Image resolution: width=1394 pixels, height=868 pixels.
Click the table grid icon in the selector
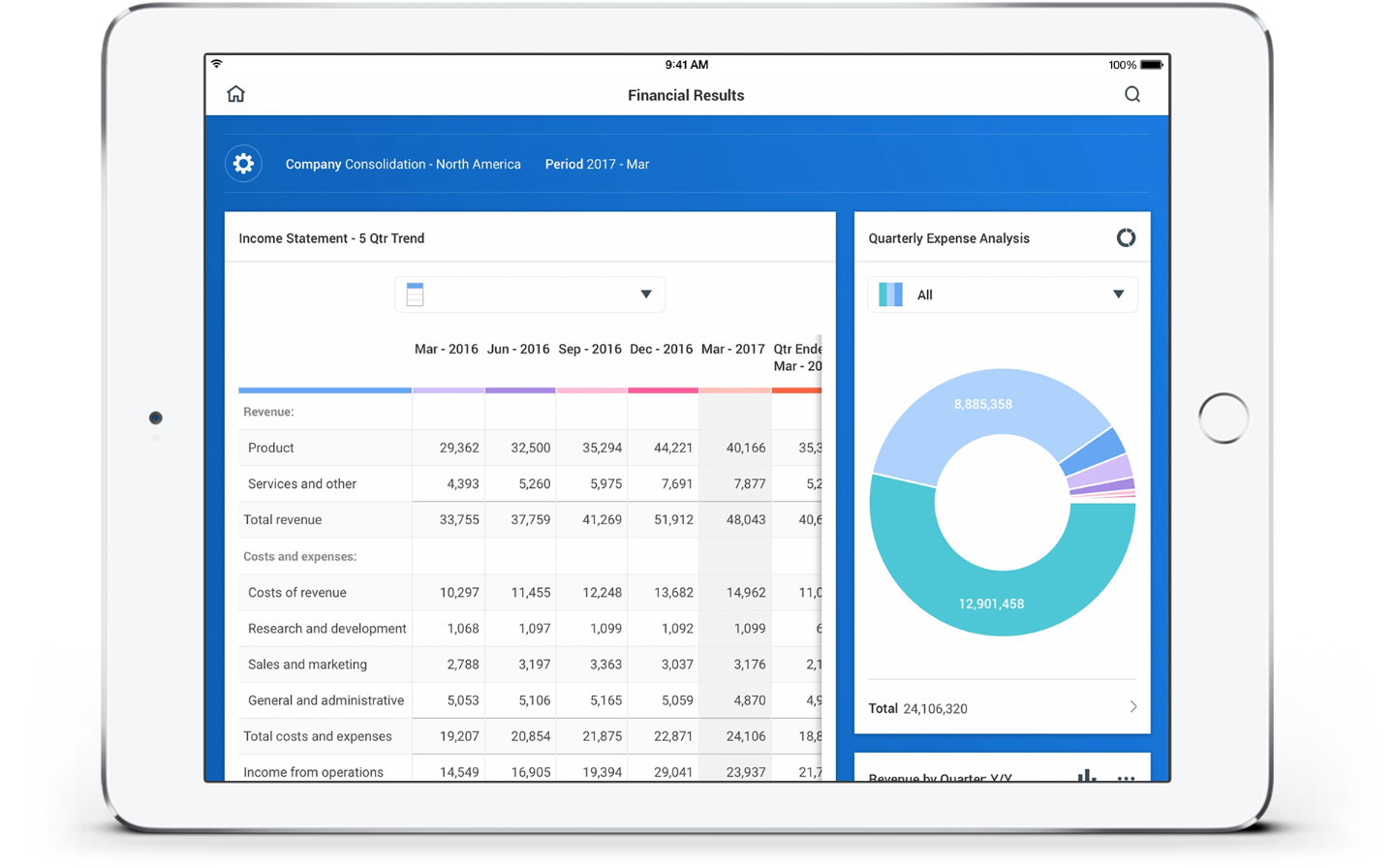[x=415, y=294]
